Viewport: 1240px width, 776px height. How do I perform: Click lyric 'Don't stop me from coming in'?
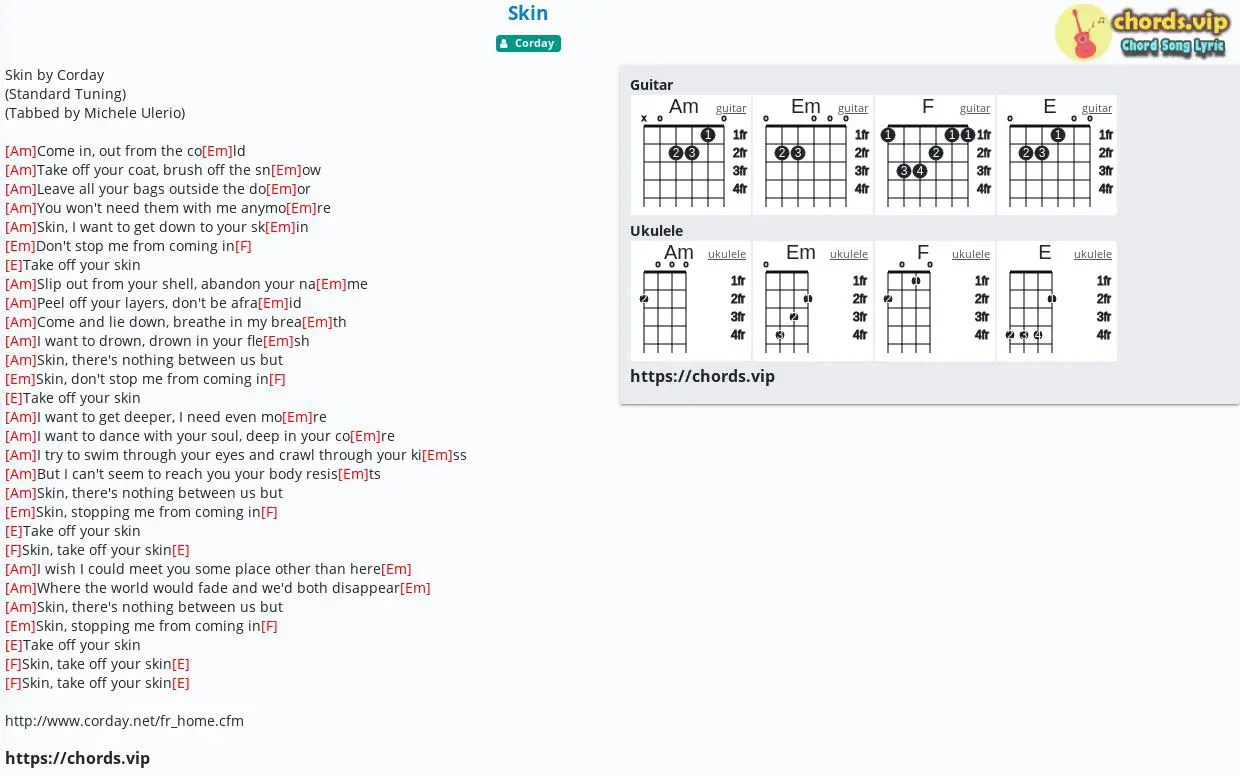pos(128,246)
